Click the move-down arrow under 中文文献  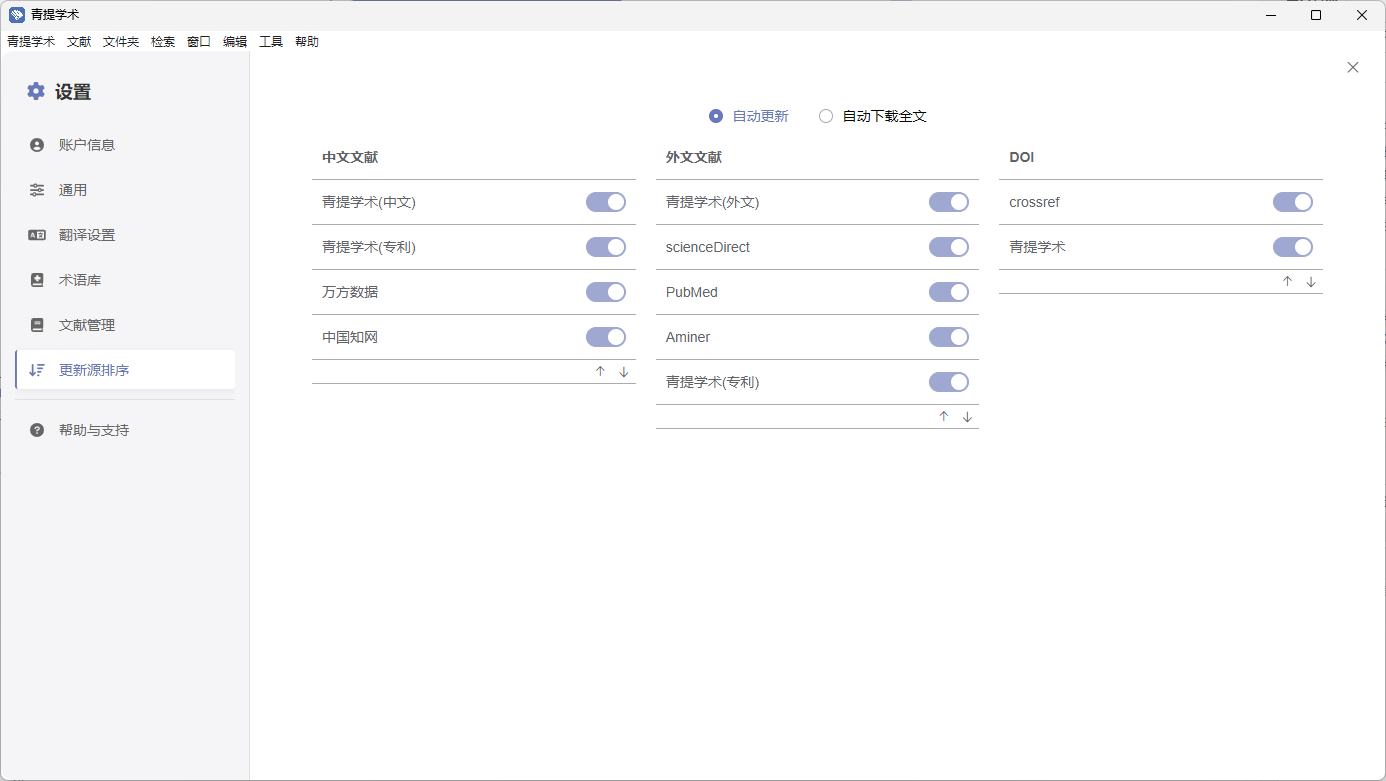coord(624,372)
